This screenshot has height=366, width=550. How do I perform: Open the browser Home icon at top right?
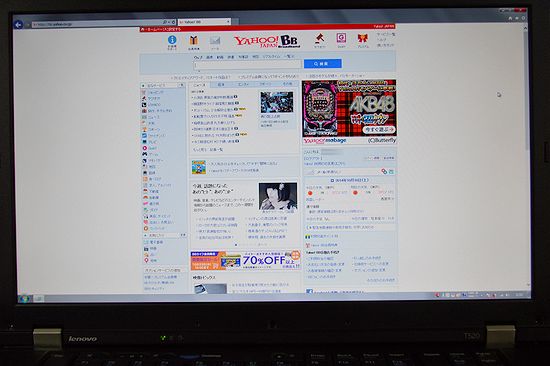[x=510, y=18]
